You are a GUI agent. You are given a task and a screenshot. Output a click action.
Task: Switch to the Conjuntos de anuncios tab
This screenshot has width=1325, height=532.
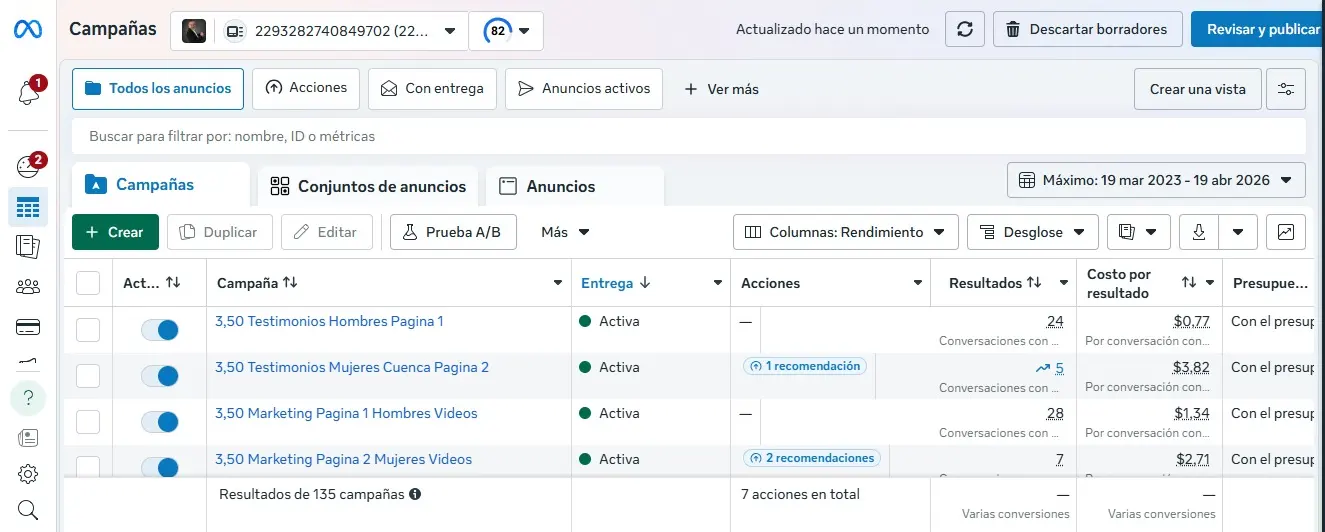coord(368,186)
